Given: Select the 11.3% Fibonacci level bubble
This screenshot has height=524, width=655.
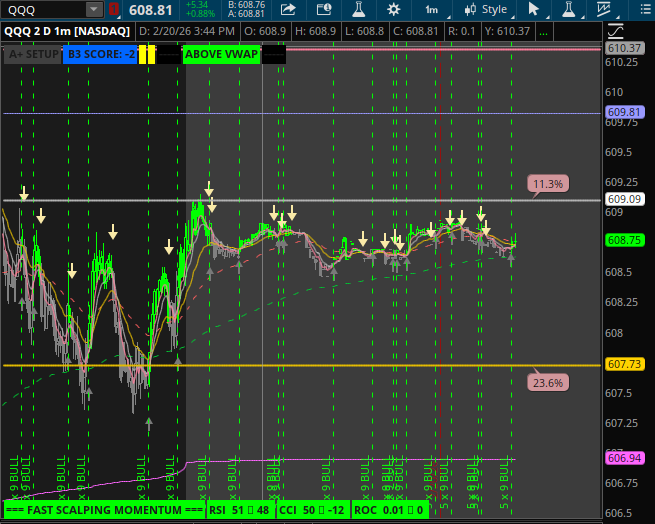Looking at the screenshot, I should 548,184.
